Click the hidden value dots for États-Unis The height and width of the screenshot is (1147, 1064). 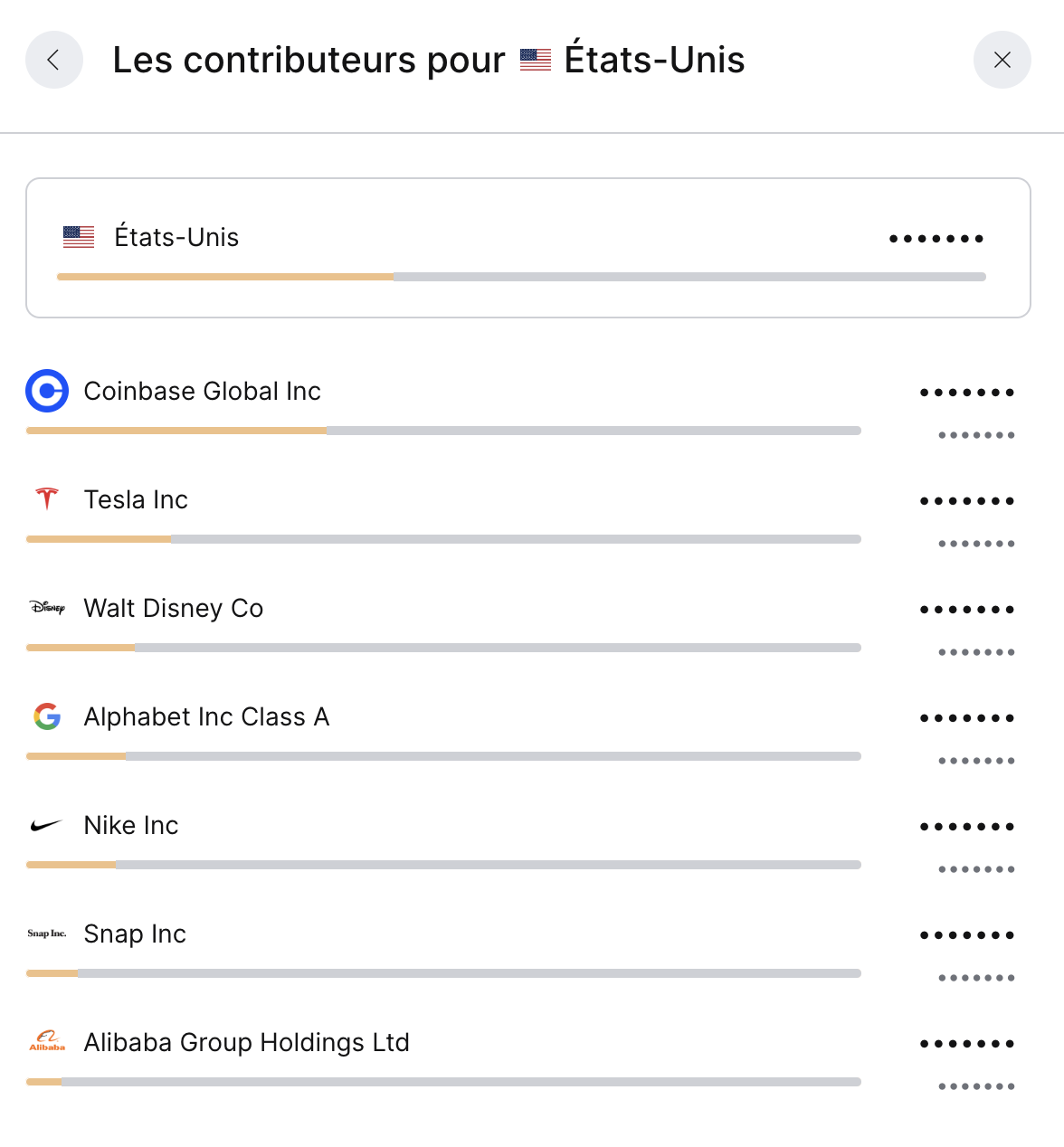(x=936, y=239)
